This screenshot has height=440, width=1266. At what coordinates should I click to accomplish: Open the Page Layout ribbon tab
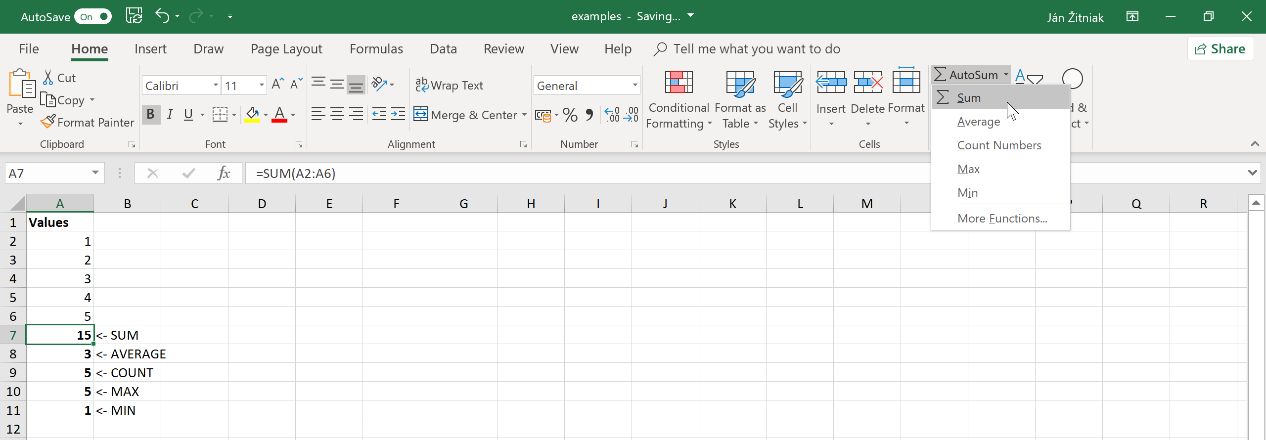pos(287,49)
